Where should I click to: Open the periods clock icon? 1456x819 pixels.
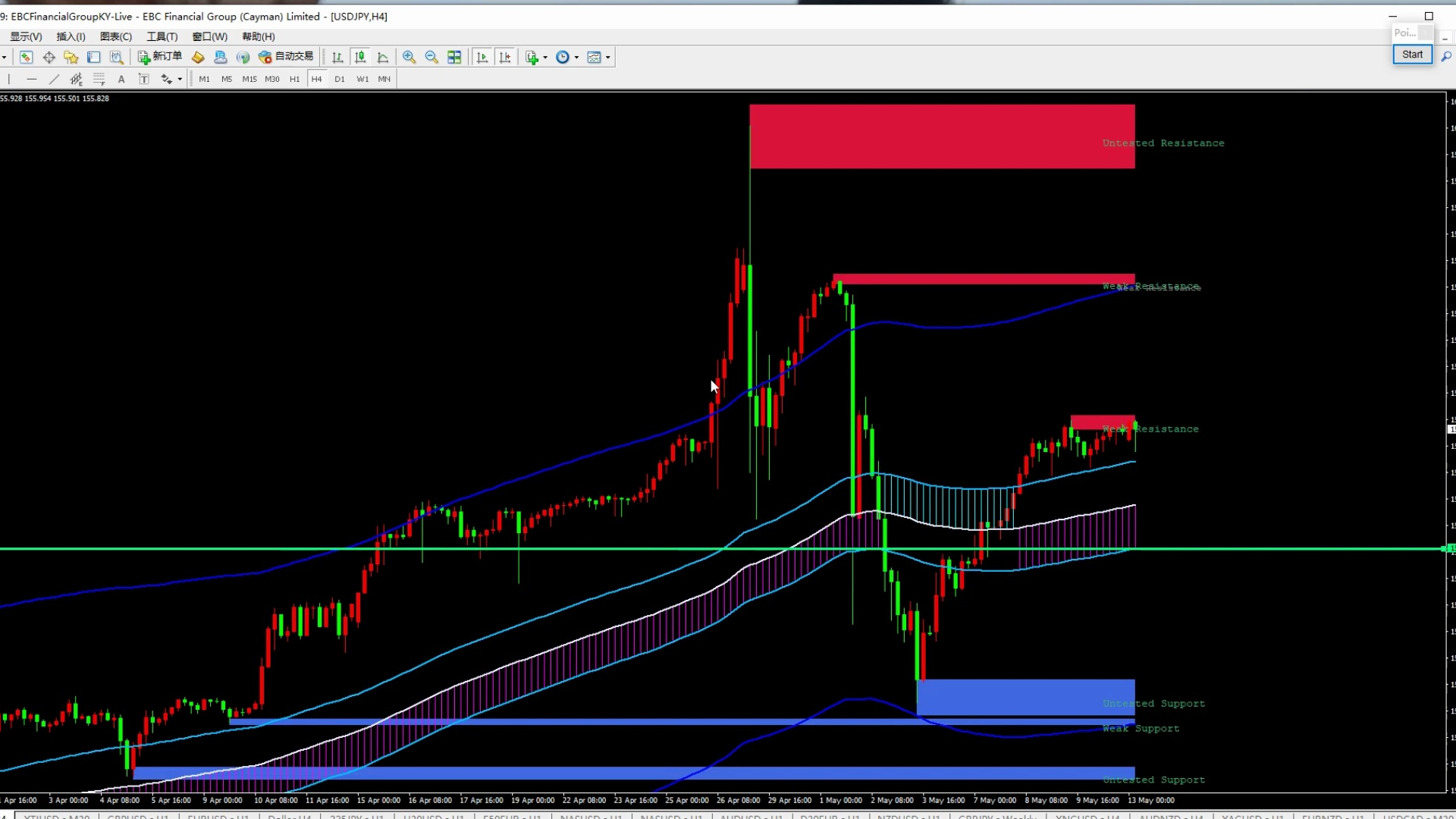click(563, 57)
